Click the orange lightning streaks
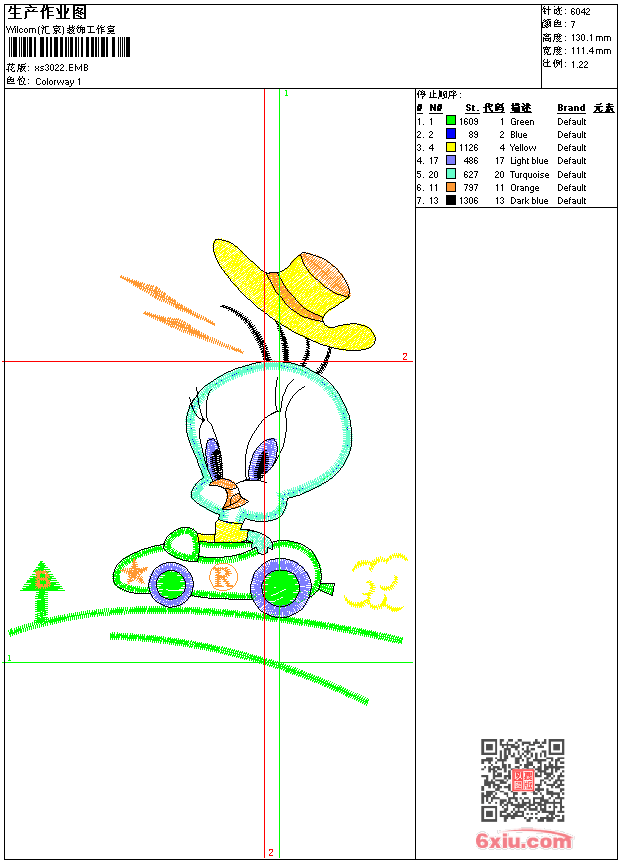620x860 pixels. (x=181, y=314)
